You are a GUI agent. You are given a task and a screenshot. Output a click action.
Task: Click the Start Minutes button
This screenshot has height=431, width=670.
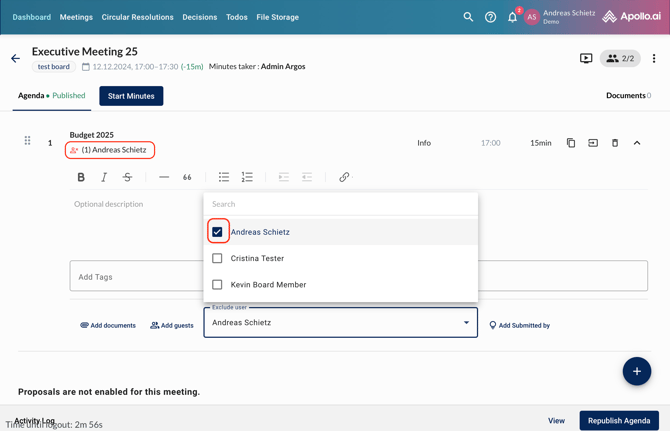(131, 96)
